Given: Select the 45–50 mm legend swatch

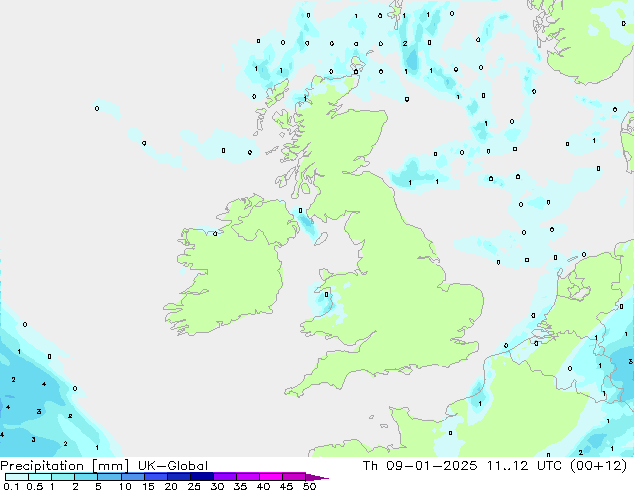Looking at the screenshot, I should coord(294,477).
